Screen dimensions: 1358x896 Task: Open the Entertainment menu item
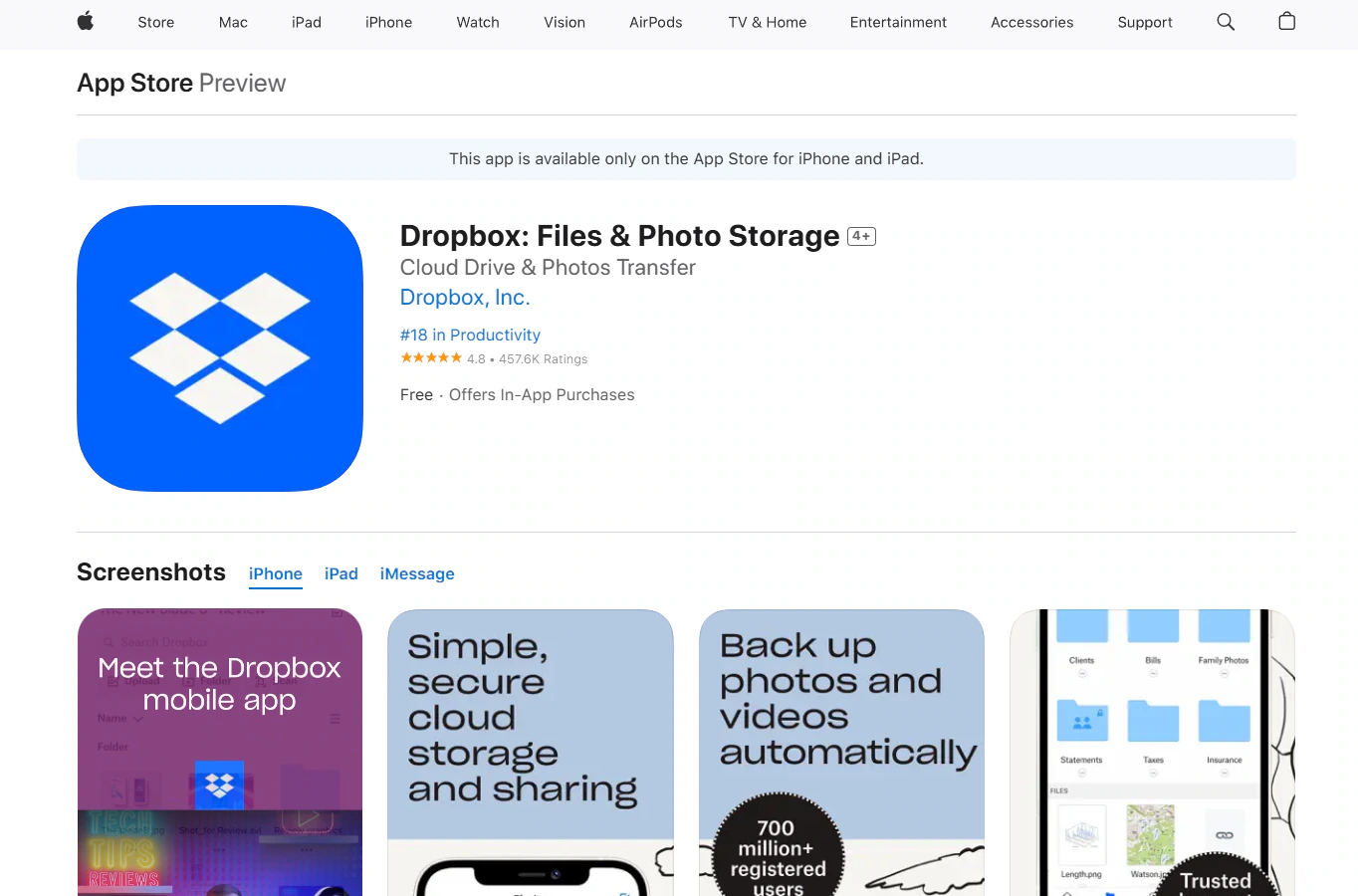click(x=898, y=22)
